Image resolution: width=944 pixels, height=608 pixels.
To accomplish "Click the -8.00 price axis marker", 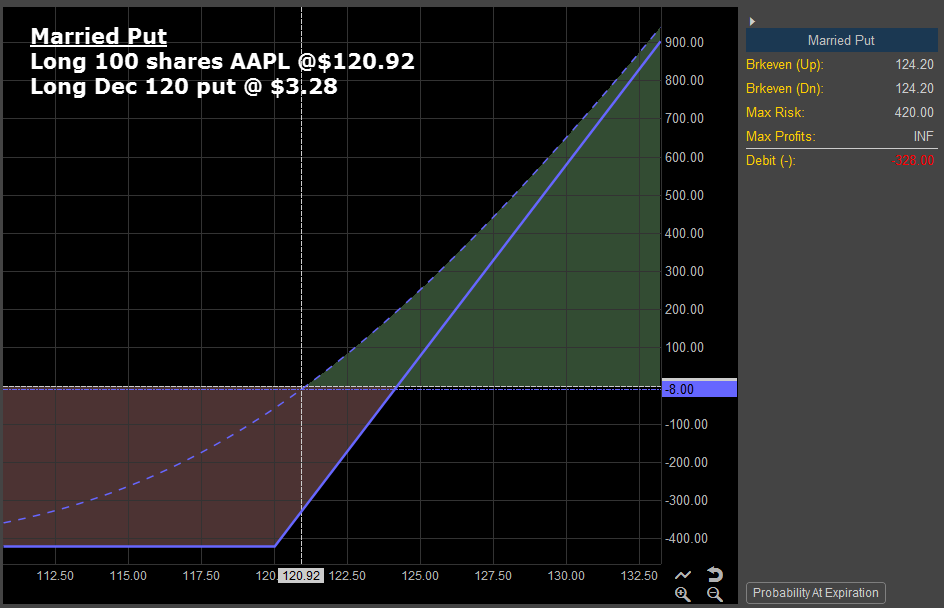I will point(699,389).
